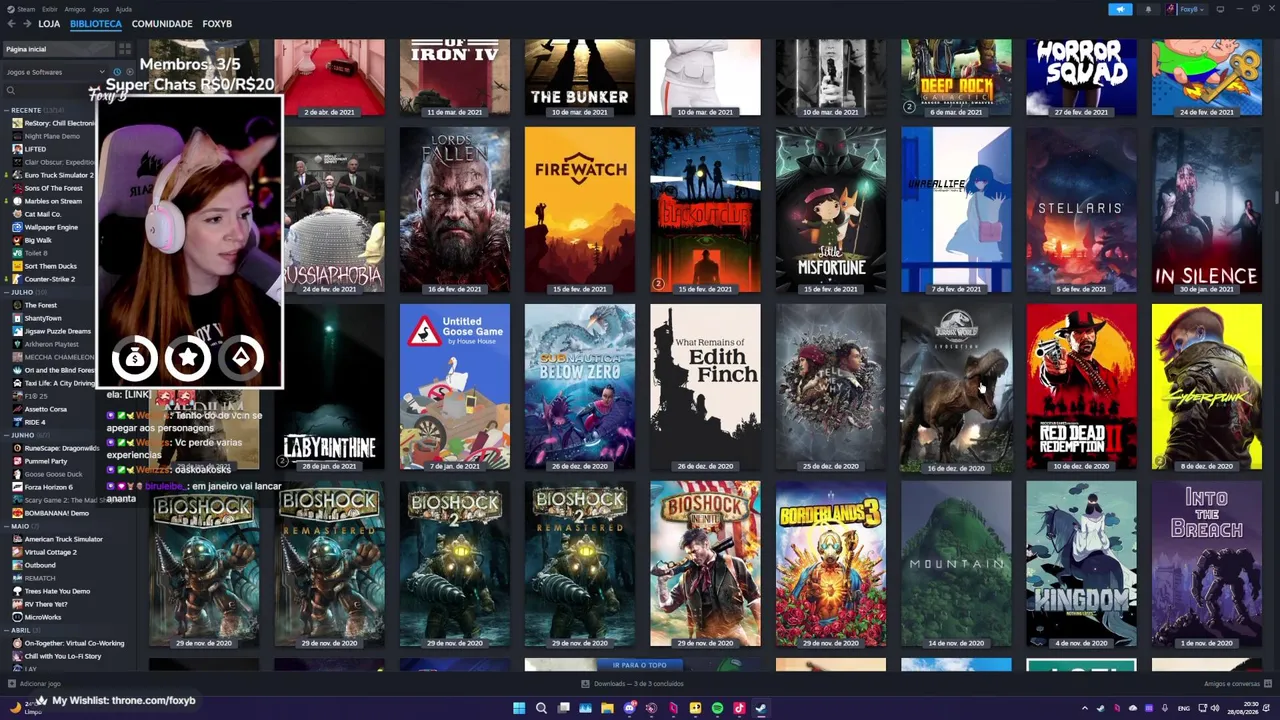The image size is (1280, 720).
Task: Click the IR PARA O TOPO button
Action: click(639, 665)
